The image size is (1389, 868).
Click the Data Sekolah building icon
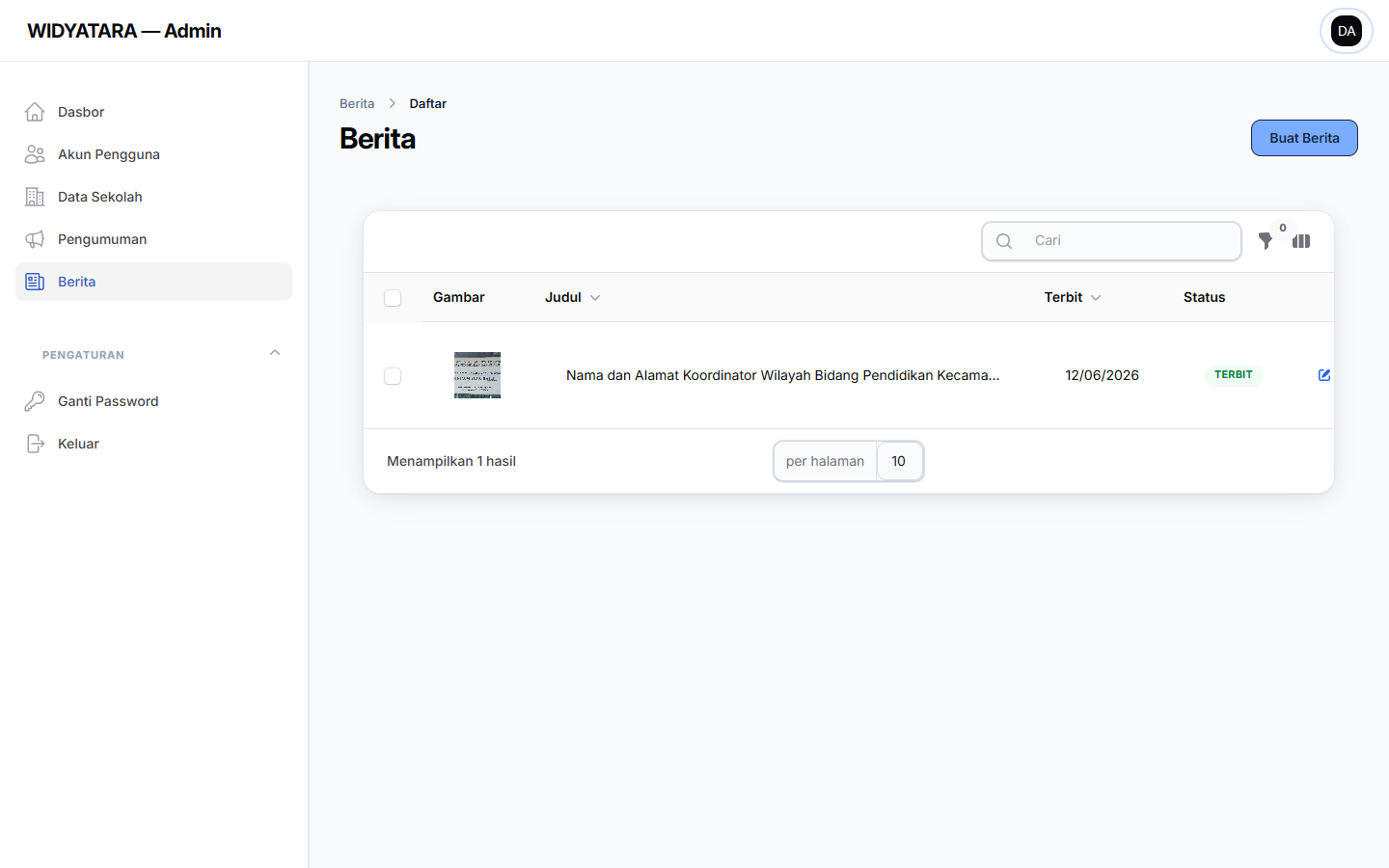pyautogui.click(x=35, y=197)
